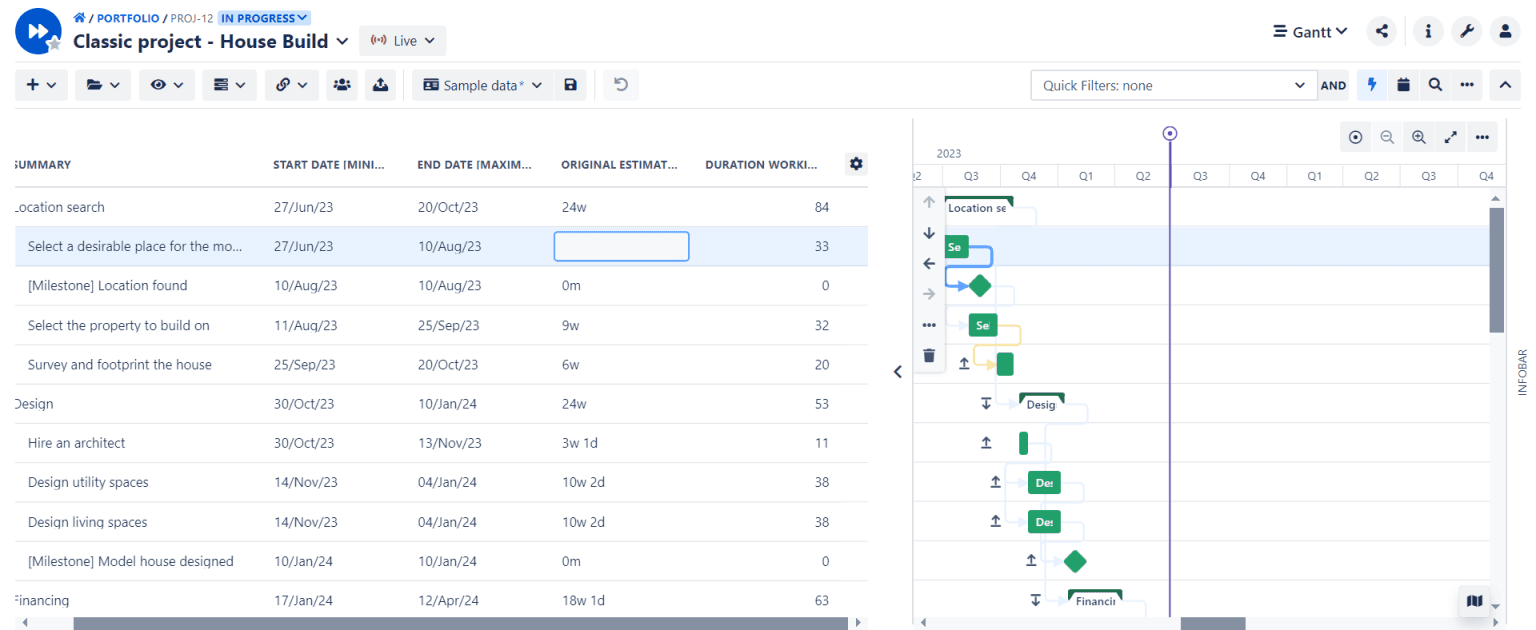Click the BigGantt app logo icon

[38, 31]
